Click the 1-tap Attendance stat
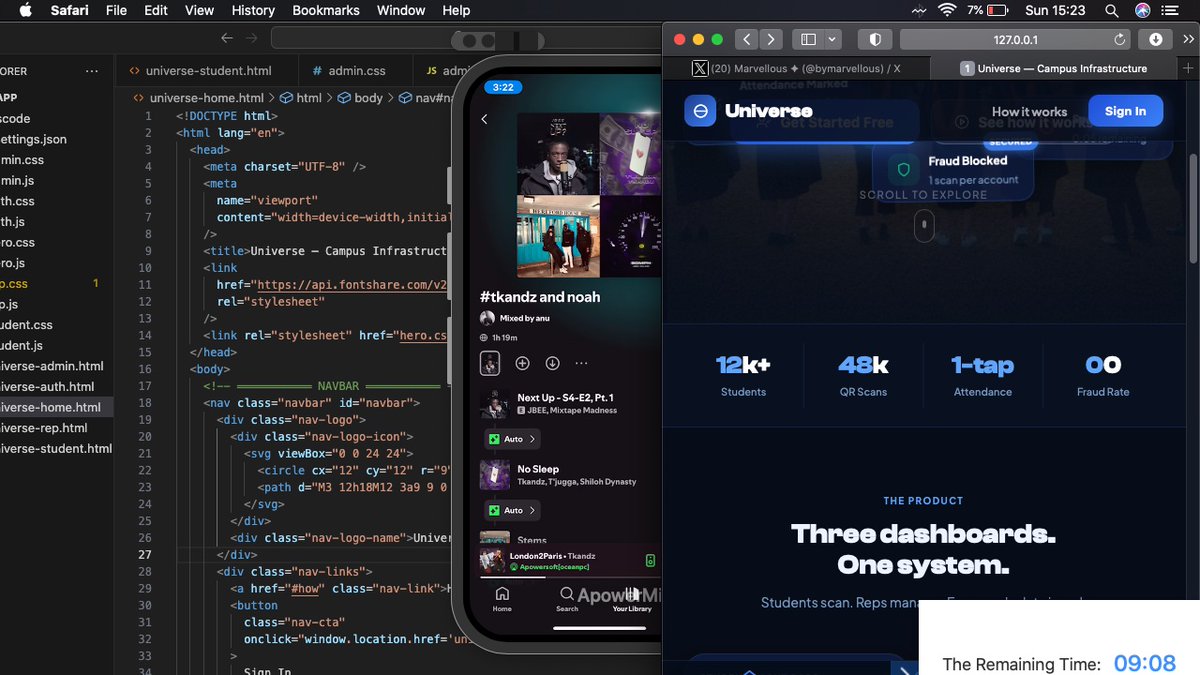 (982, 375)
